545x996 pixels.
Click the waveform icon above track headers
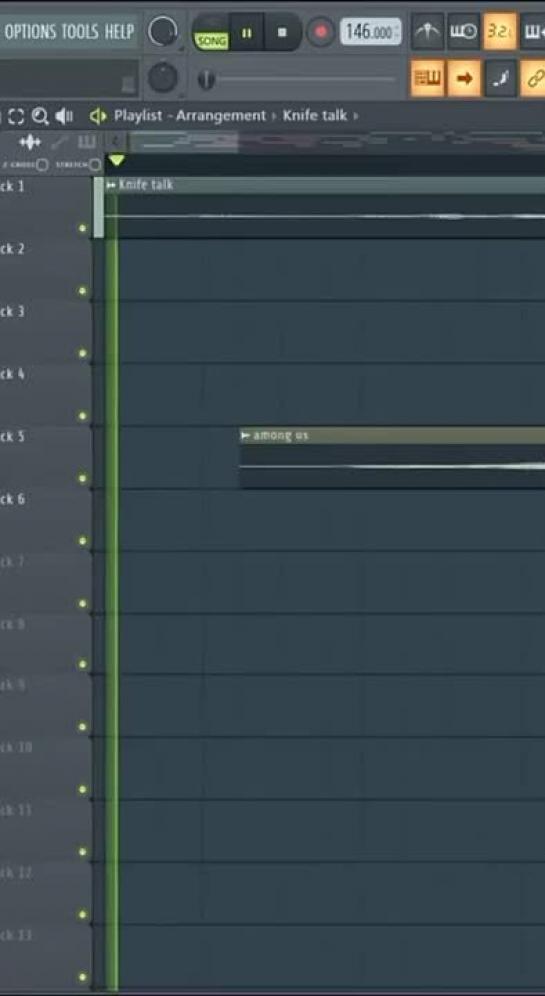pos(30,142)
